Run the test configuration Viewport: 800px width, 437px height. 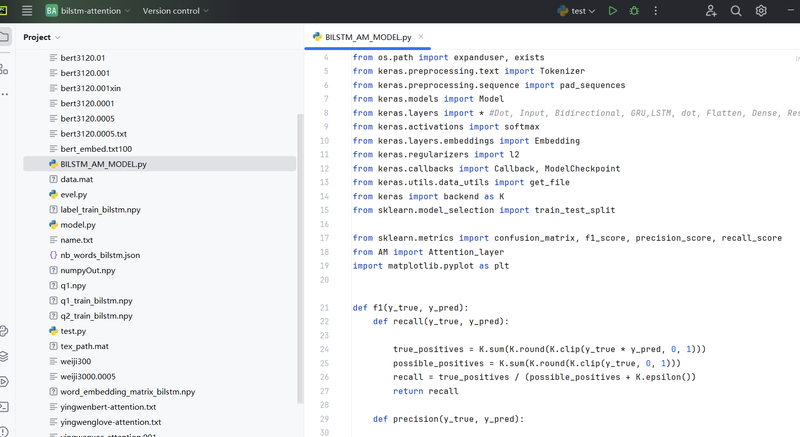tap(612, 11)
